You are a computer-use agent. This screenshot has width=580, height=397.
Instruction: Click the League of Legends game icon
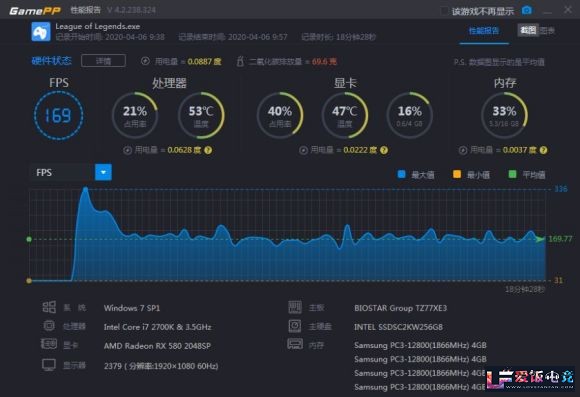[41, 31]
